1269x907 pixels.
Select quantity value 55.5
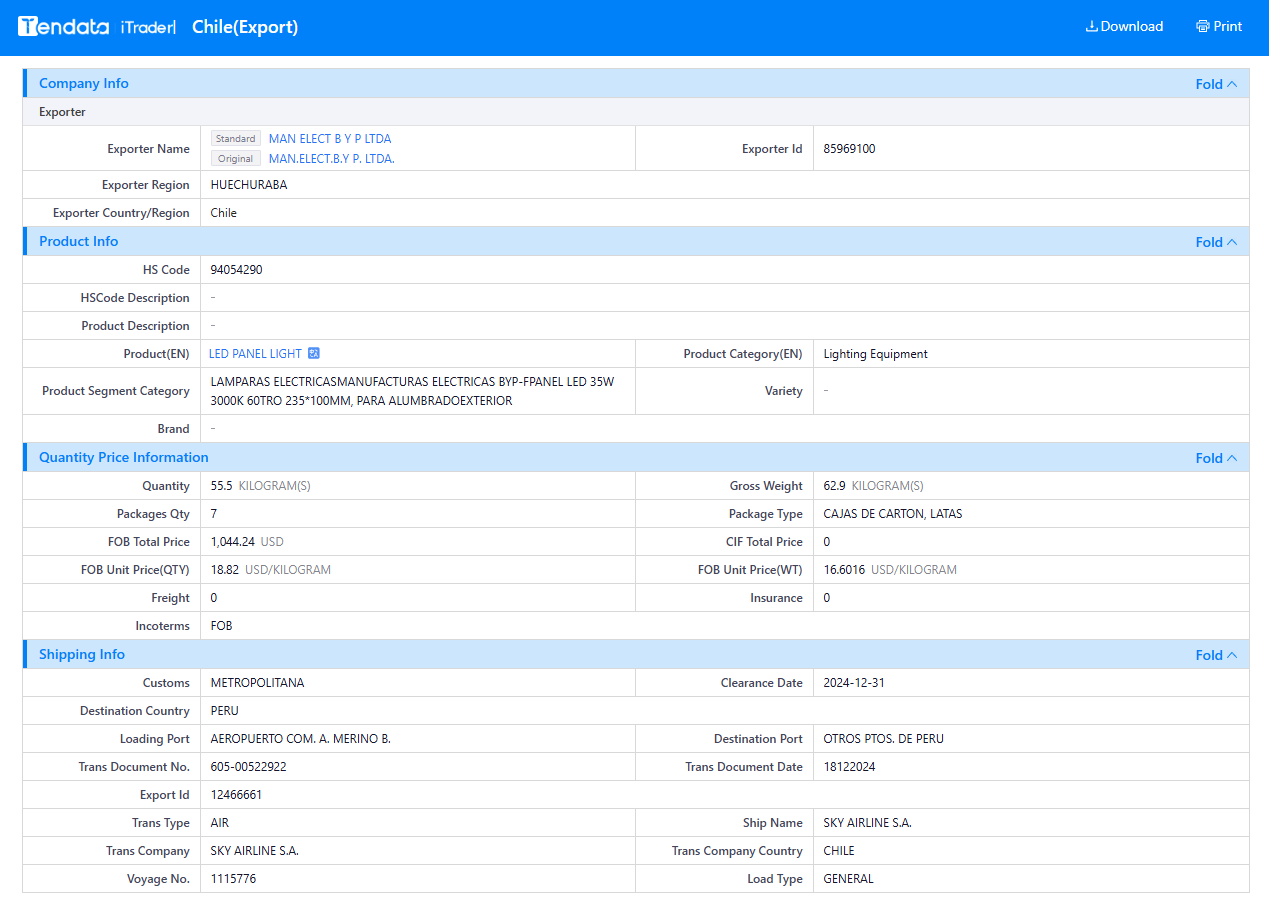[x=222, y=486]
